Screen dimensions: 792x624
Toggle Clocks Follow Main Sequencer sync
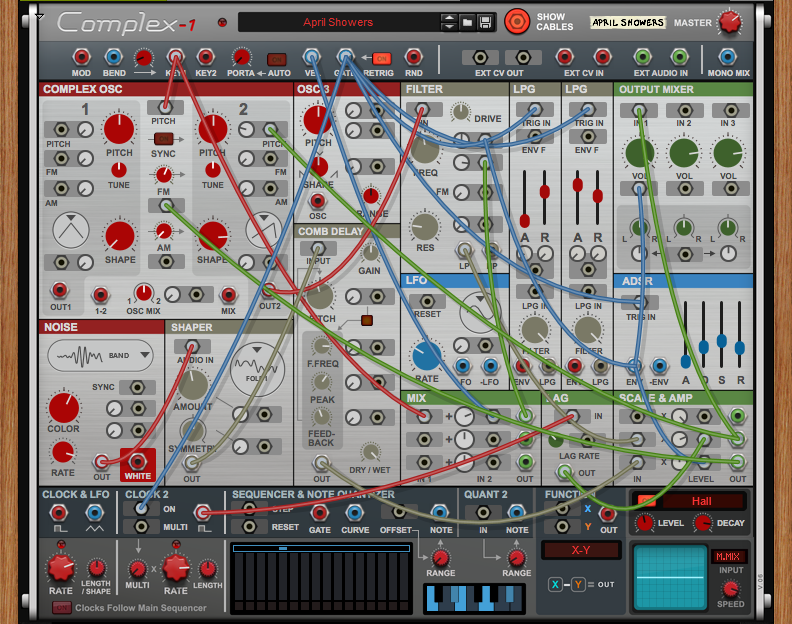61,608
